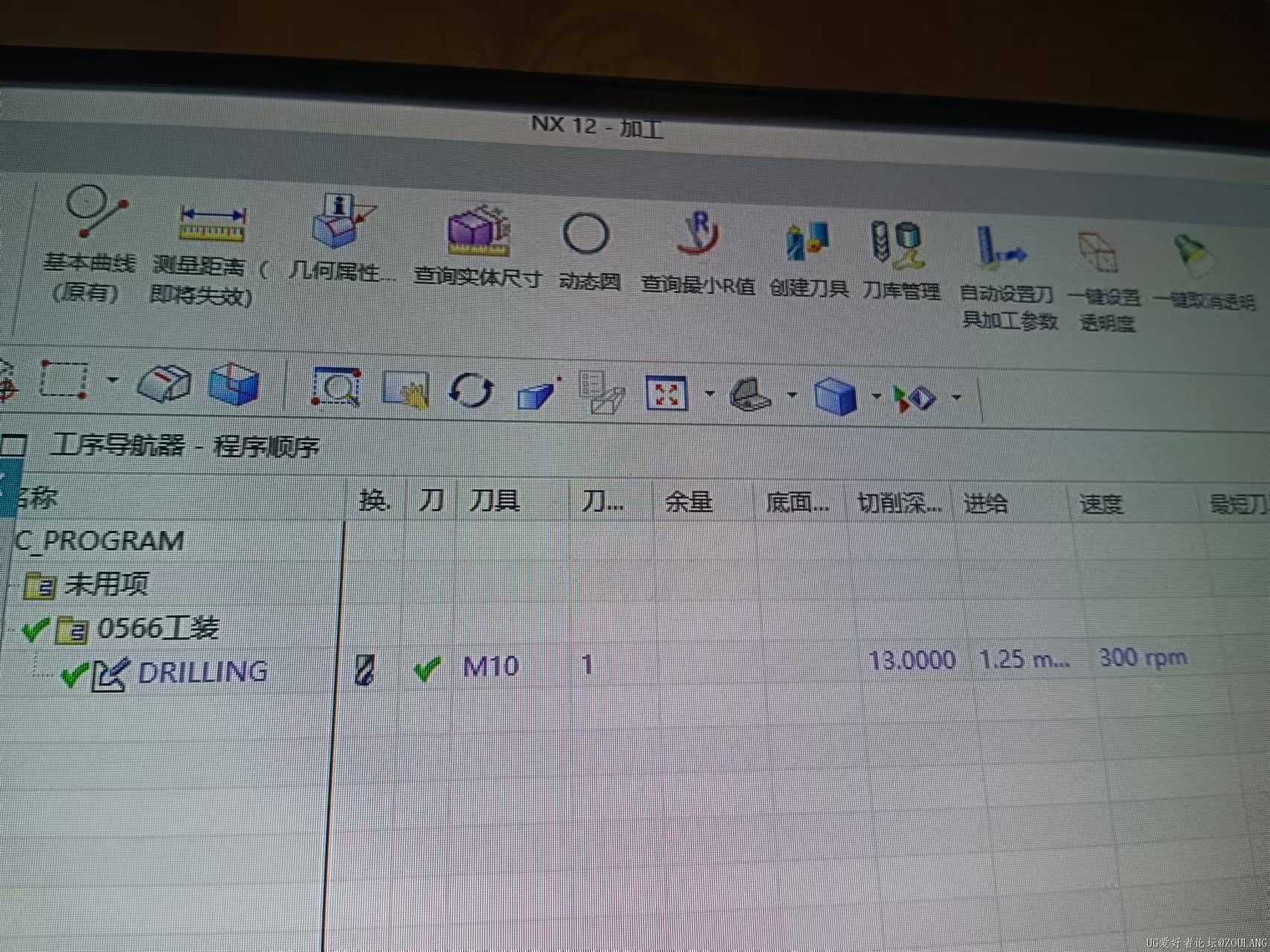
Task: Click the edit section blue cube icon
Action: click(x=234, y=384)
